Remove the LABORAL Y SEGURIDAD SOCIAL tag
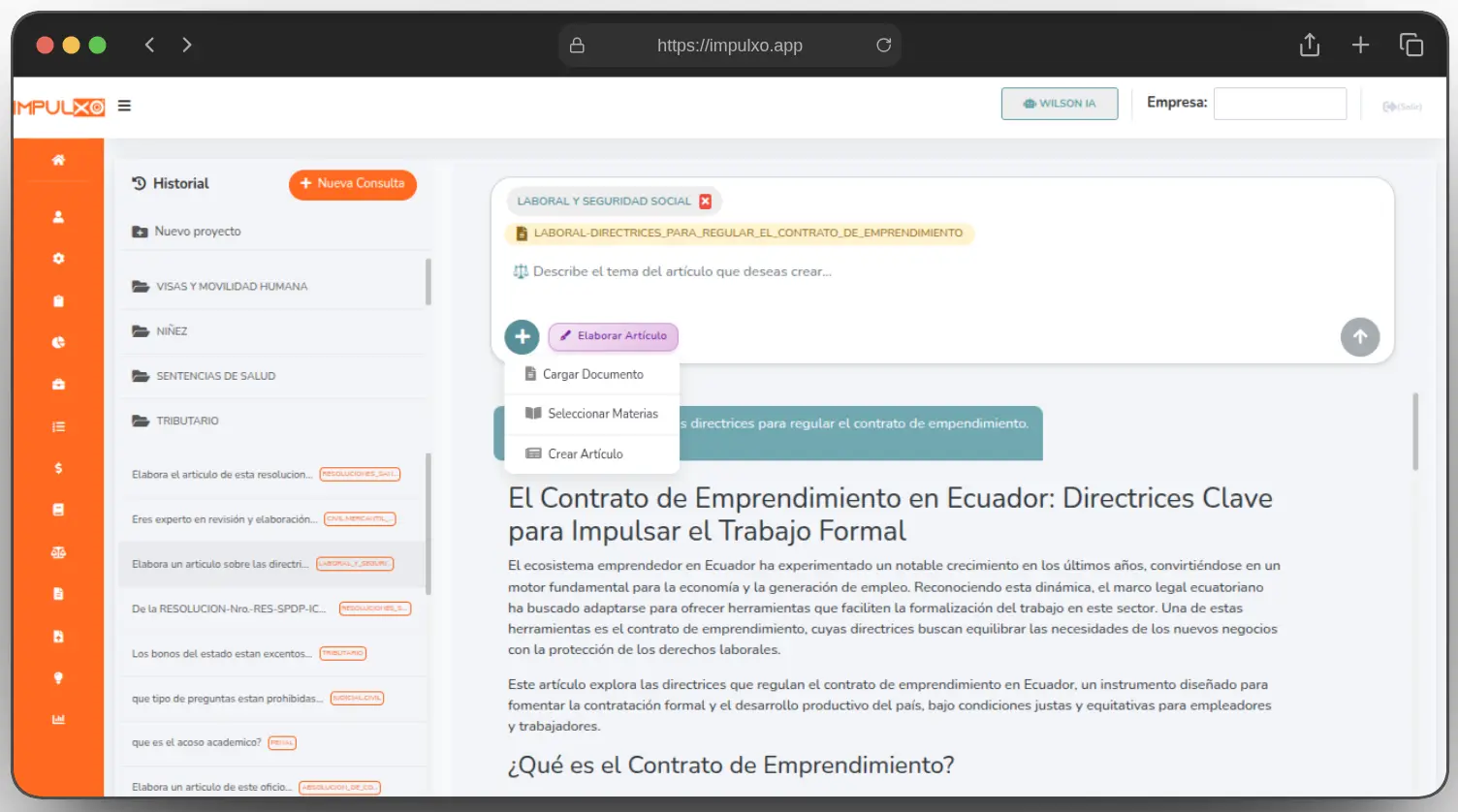Viewport: 1458px width, 812px height. [x=705, y=201]
